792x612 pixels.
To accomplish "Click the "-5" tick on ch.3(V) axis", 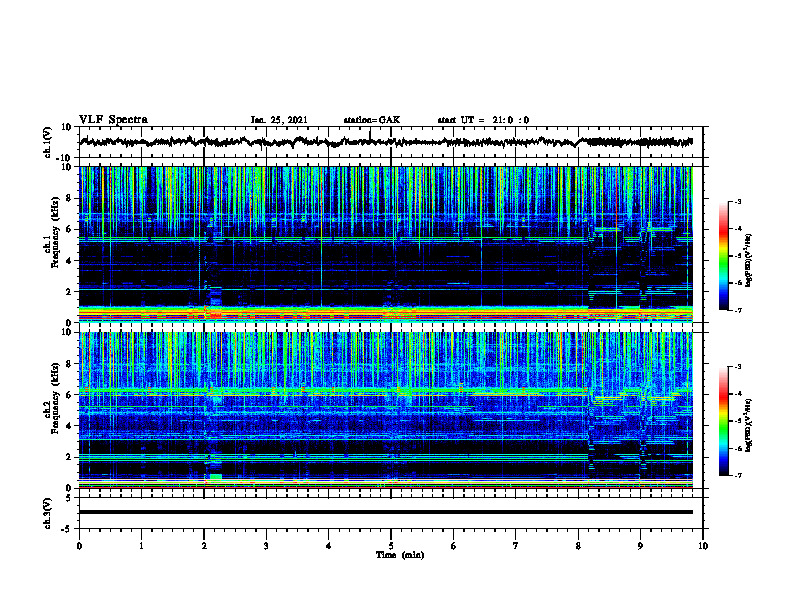I will click(x=67, y=529).
